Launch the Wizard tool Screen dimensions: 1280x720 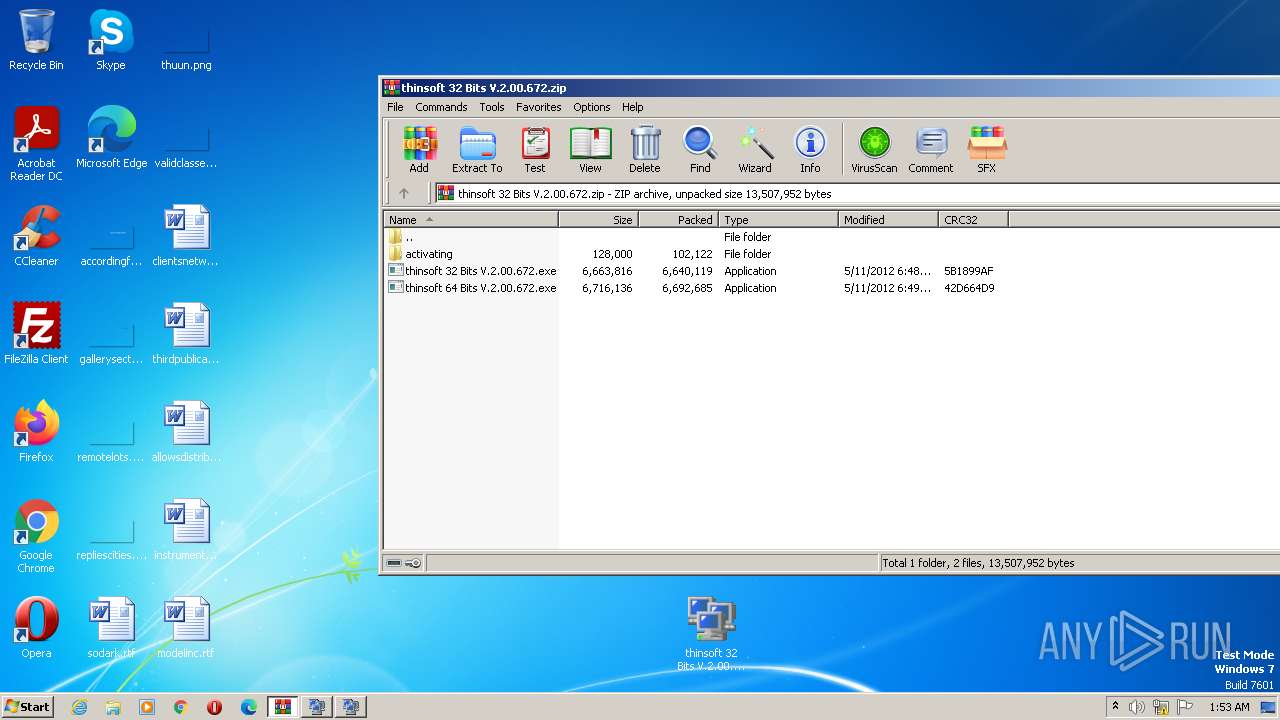pos(755,150)
